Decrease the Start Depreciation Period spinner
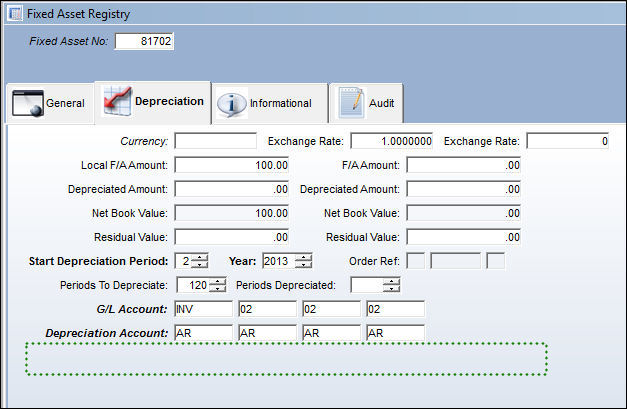Viewport: 627px width, 409px height. click(199, 265)
